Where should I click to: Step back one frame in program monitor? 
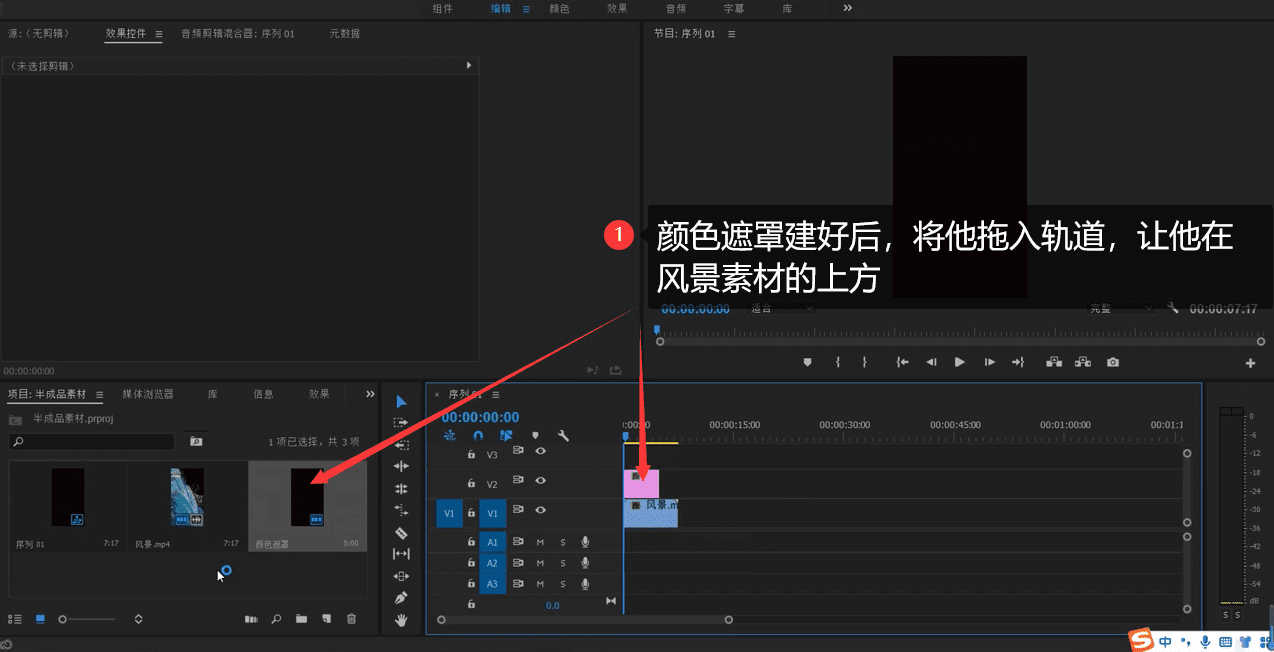click(931, 362)
